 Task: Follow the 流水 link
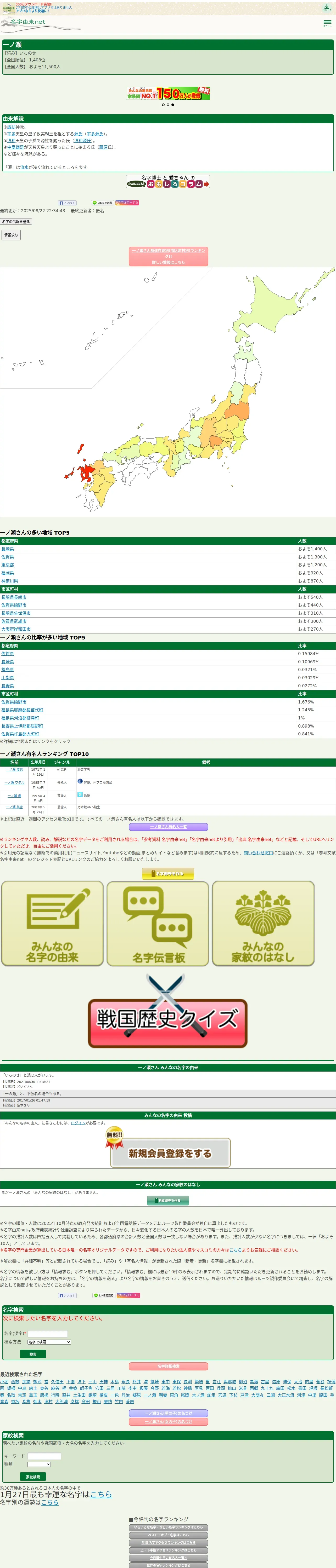tap(24, 168)
